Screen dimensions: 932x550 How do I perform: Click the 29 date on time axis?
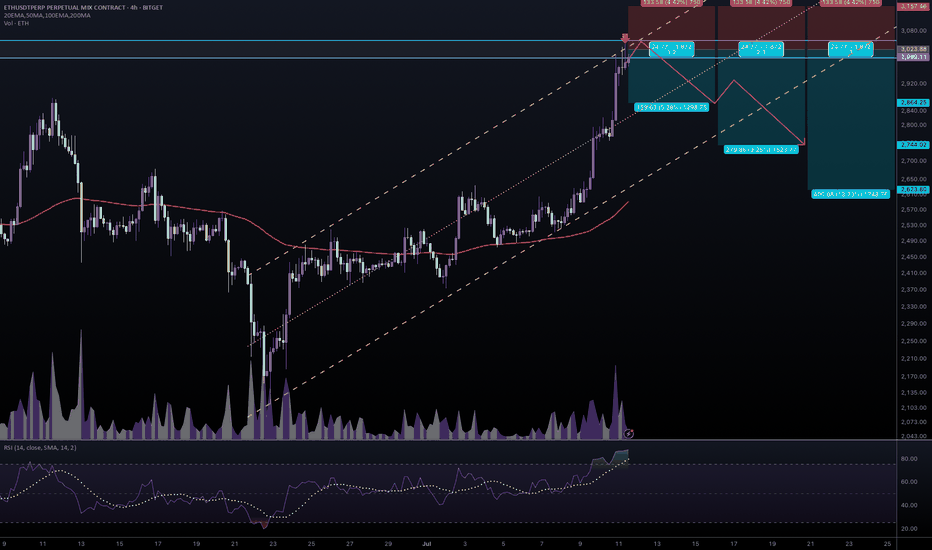click(x=388, y=543)
